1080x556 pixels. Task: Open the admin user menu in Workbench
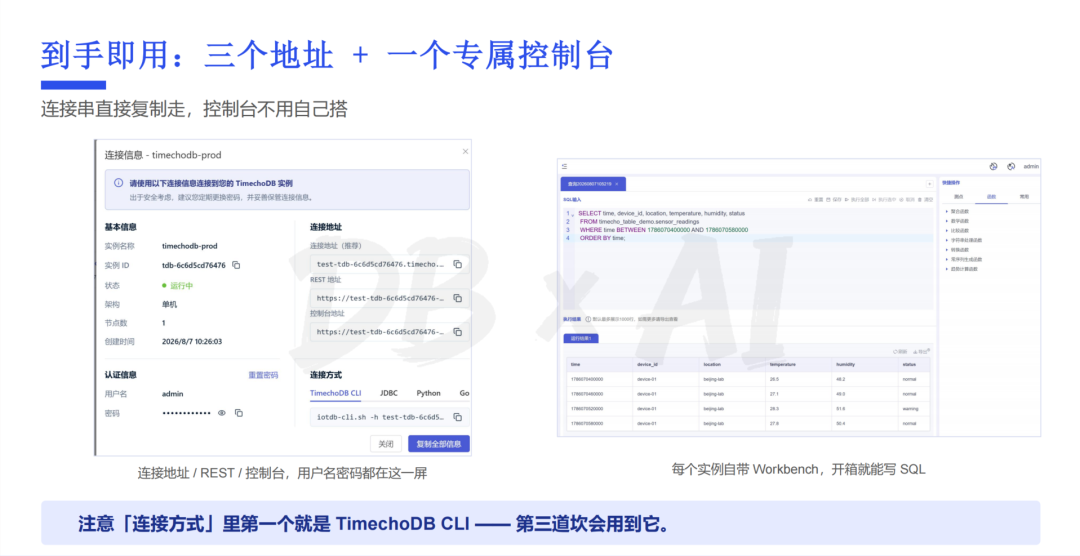click(1031, 167)
